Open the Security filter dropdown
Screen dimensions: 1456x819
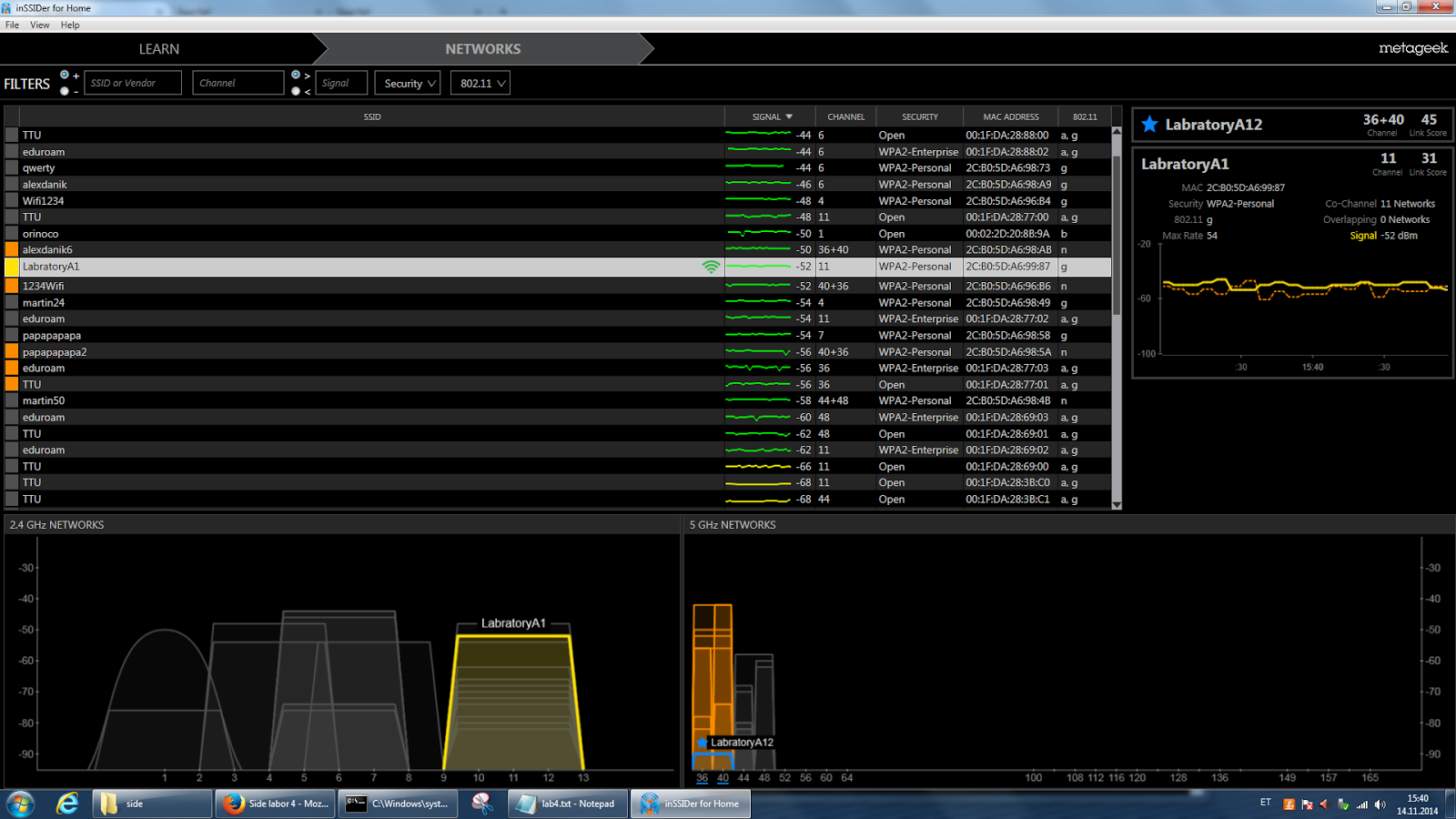408,83
